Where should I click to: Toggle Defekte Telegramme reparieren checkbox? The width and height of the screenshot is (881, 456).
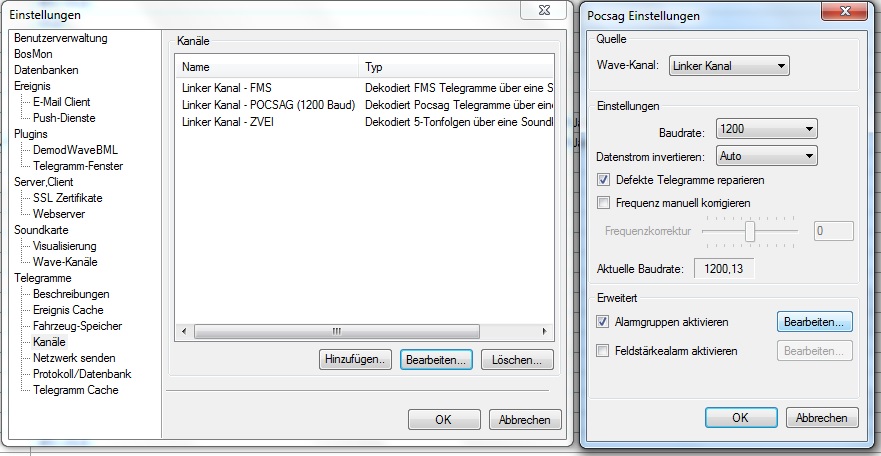click(x=603, y=180)
